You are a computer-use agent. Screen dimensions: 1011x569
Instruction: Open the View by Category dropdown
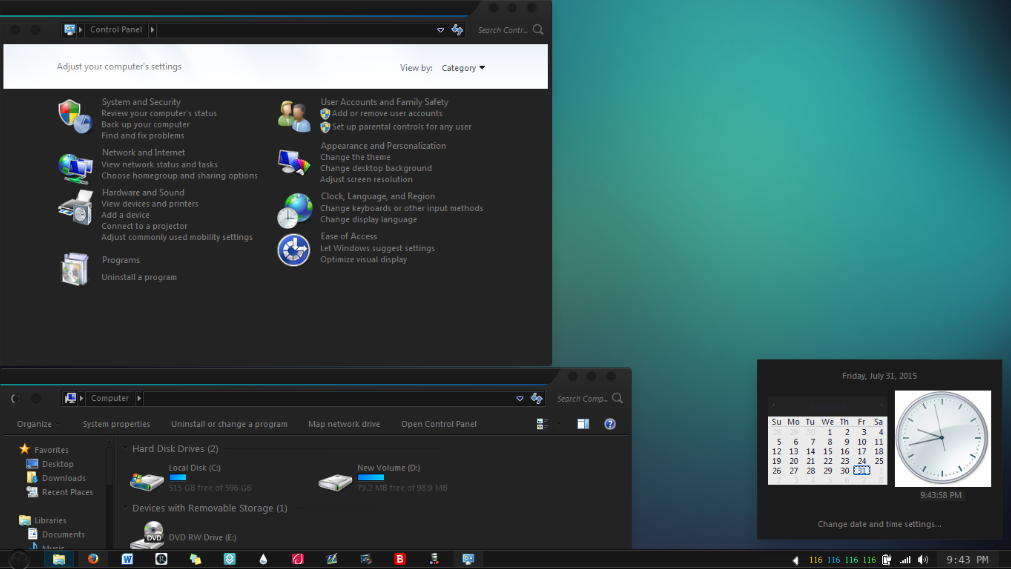[463, 68]
